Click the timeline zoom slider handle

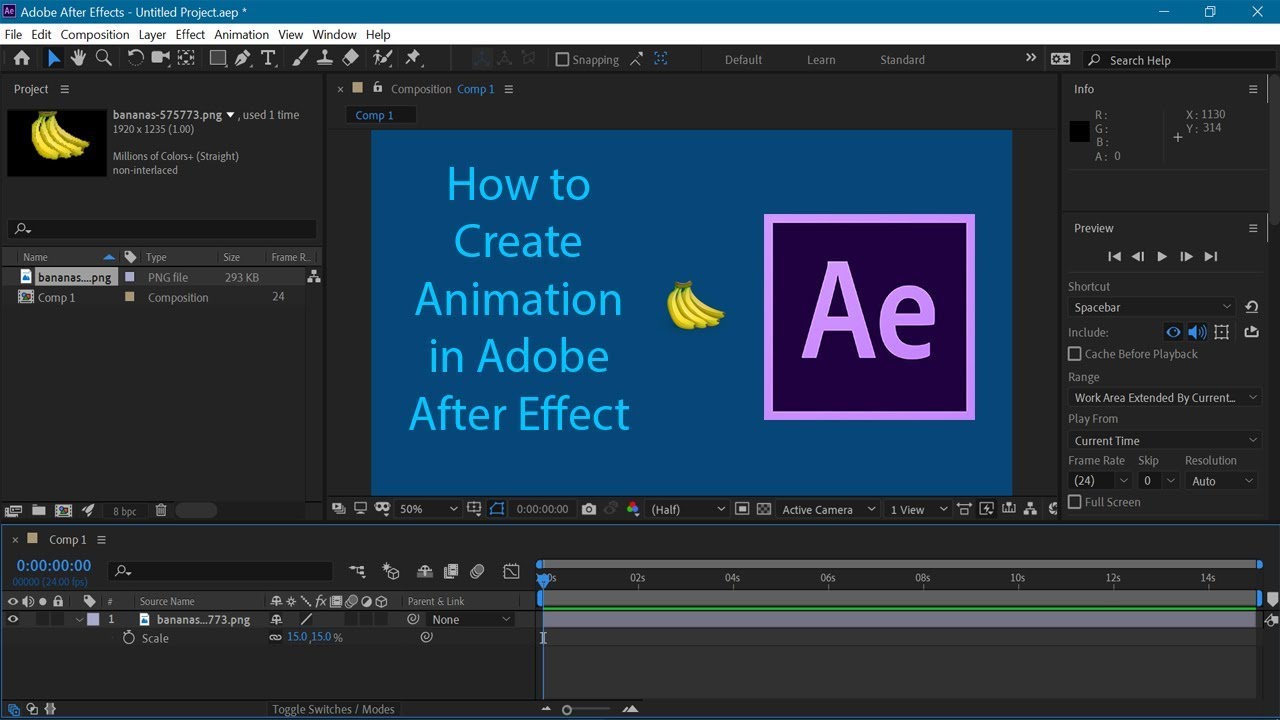tap(567, 710)
